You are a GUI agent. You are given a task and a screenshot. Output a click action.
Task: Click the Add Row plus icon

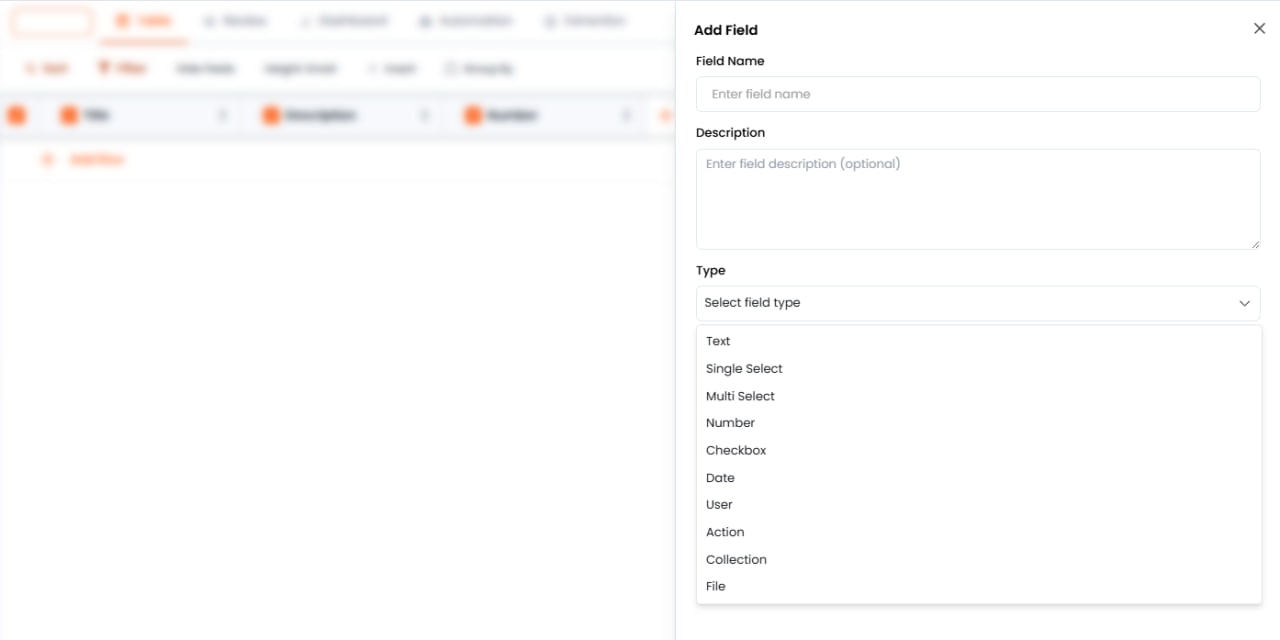coord(47,159)
